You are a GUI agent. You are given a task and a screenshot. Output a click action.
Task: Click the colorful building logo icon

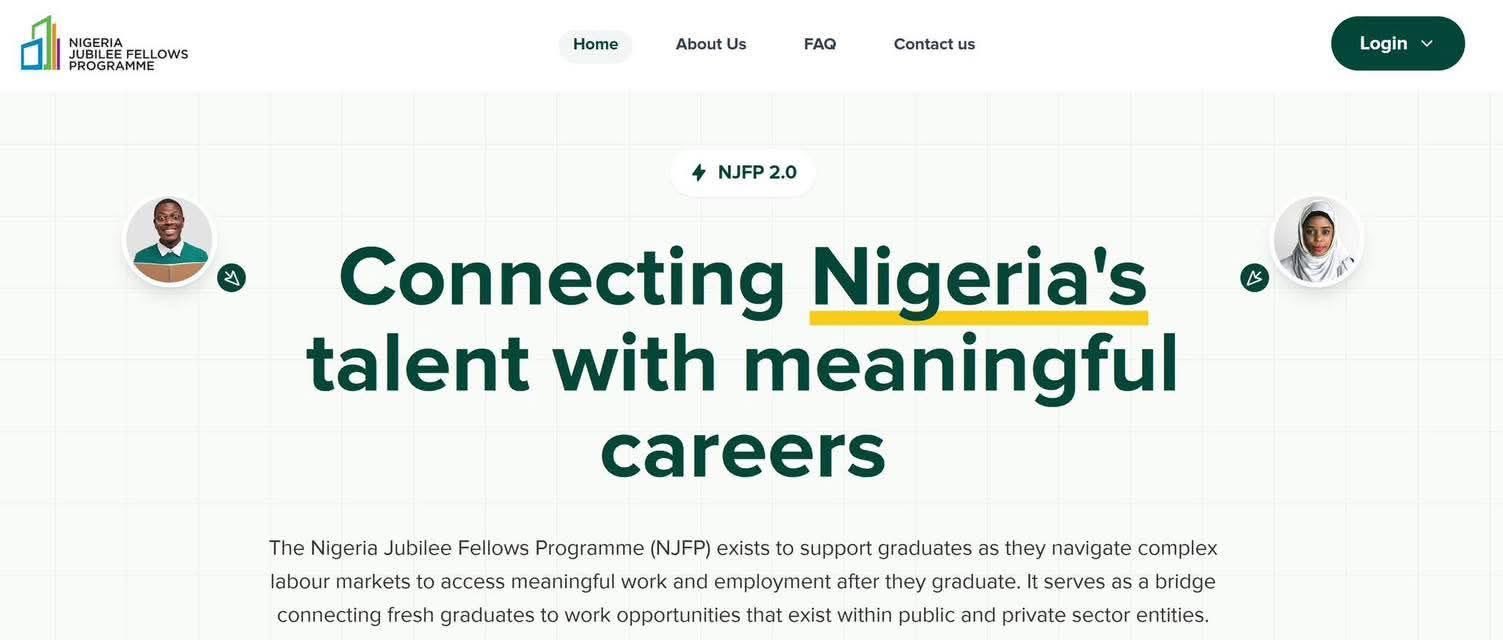point(40,44)
